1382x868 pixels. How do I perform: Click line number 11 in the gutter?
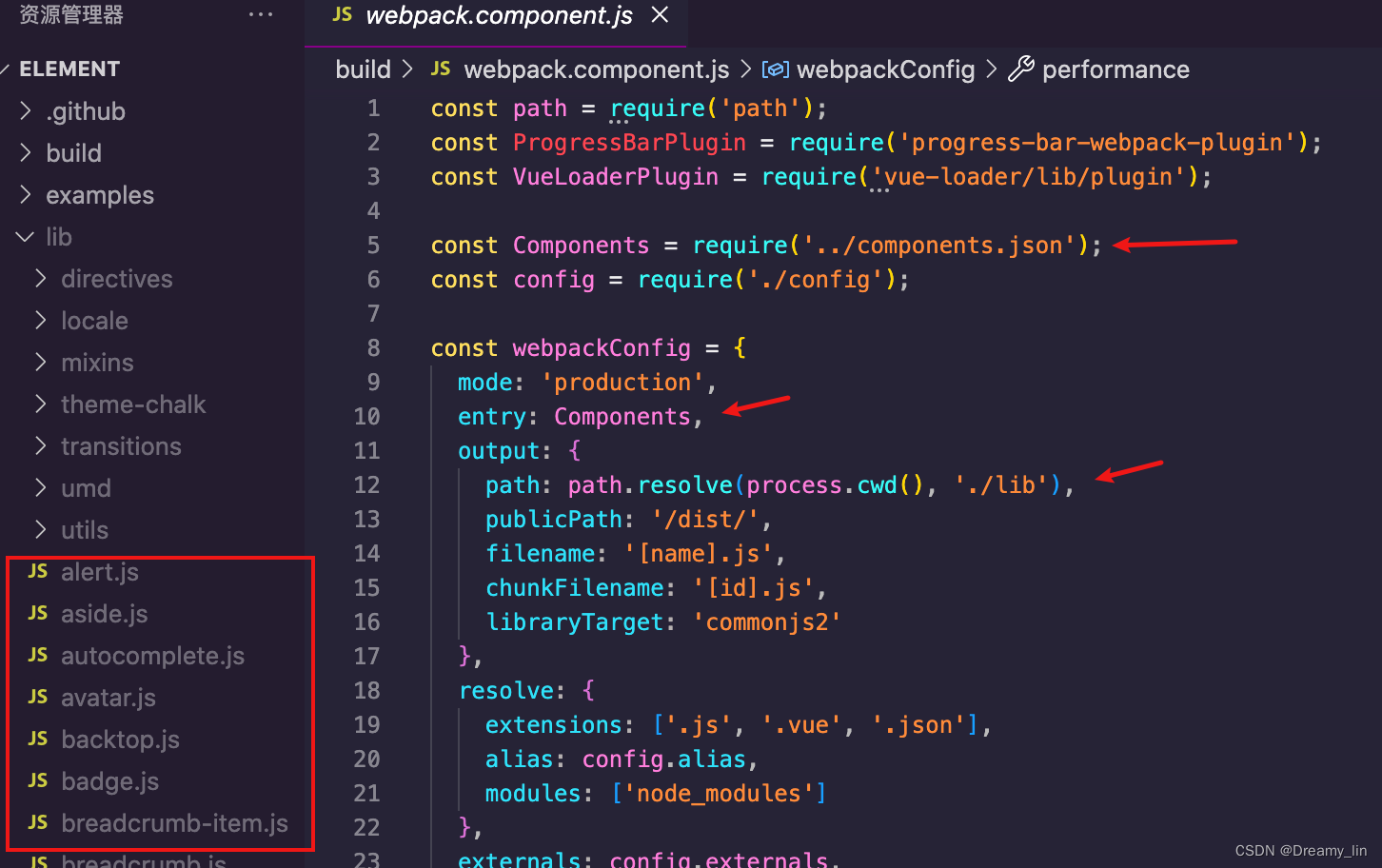point(366,451)
